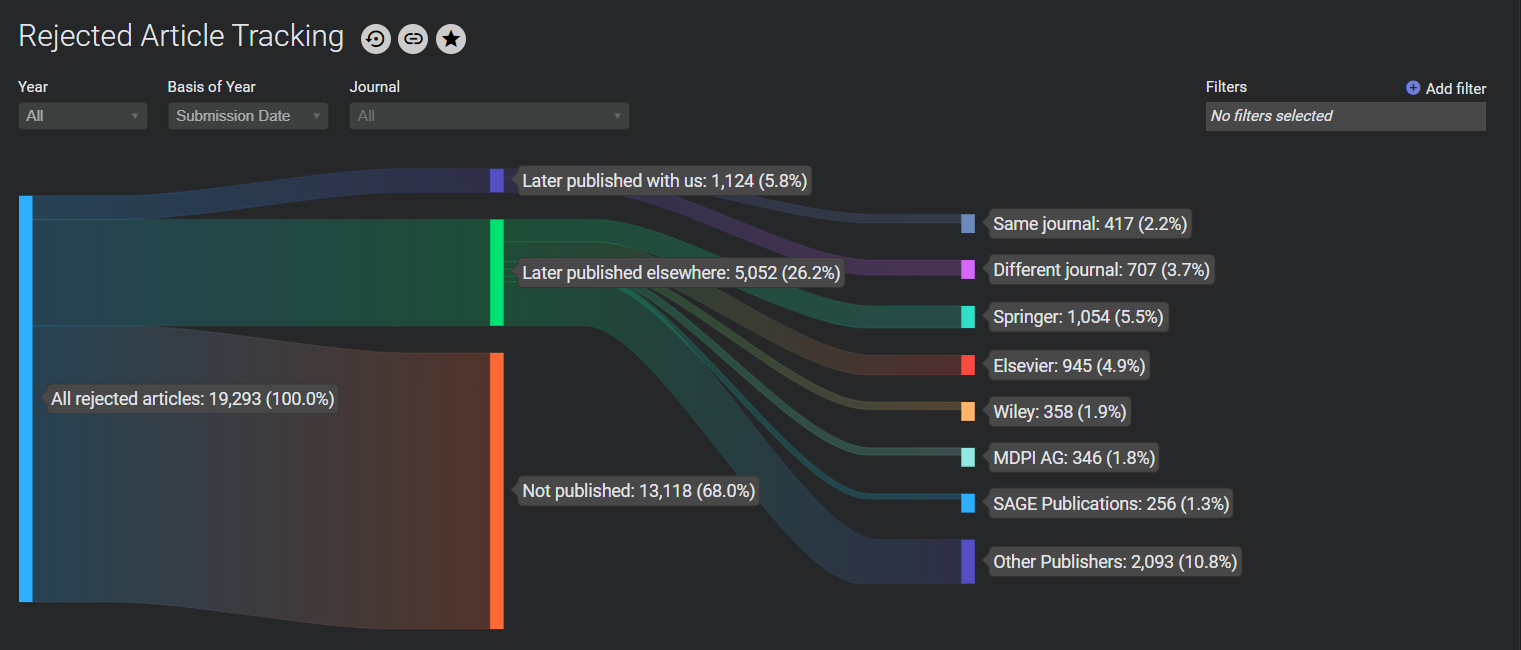
Task: Click the plus icon for Add filter
Action: 1413,88
